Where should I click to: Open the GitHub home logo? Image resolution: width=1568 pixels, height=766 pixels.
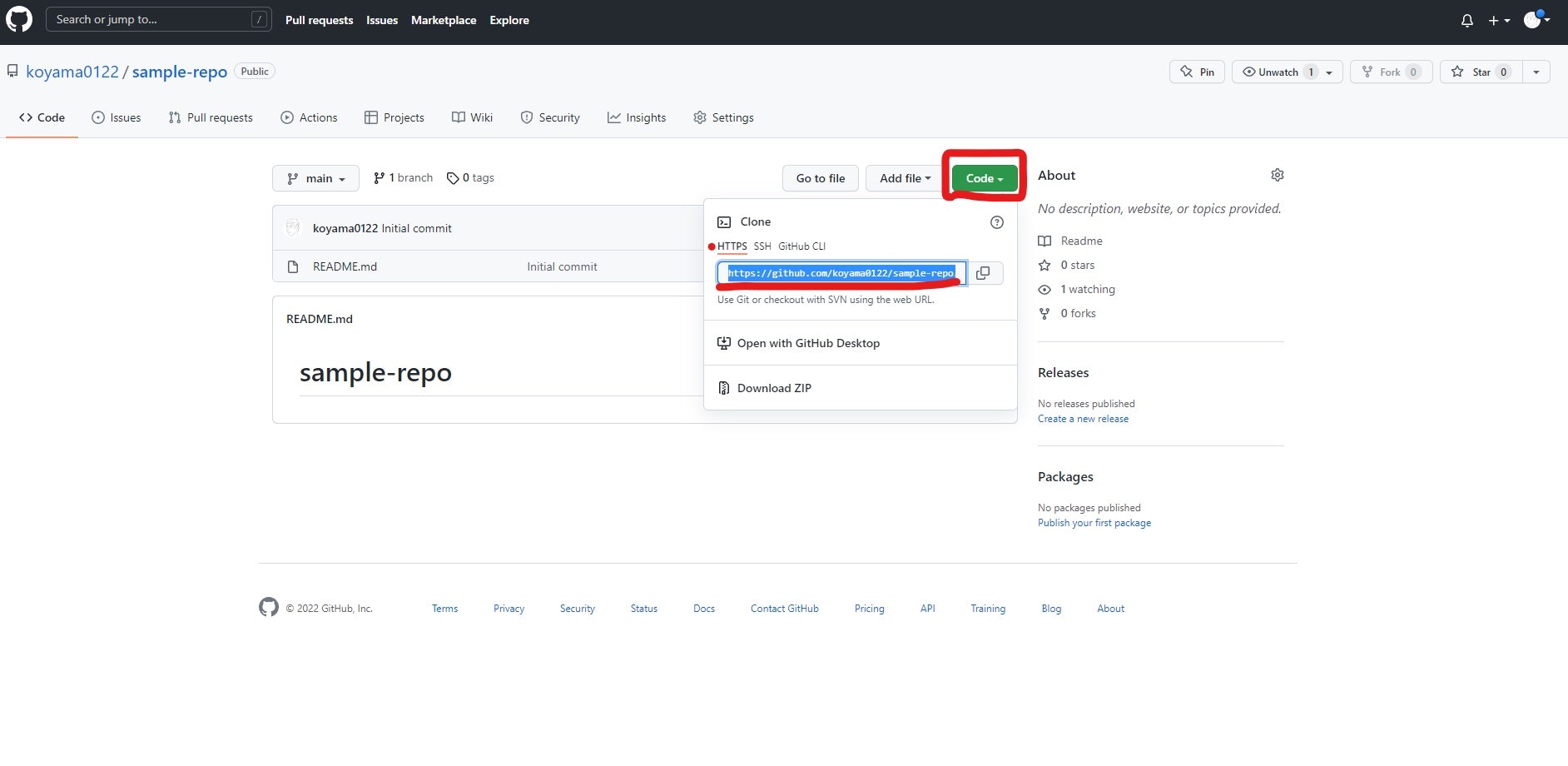19,19
